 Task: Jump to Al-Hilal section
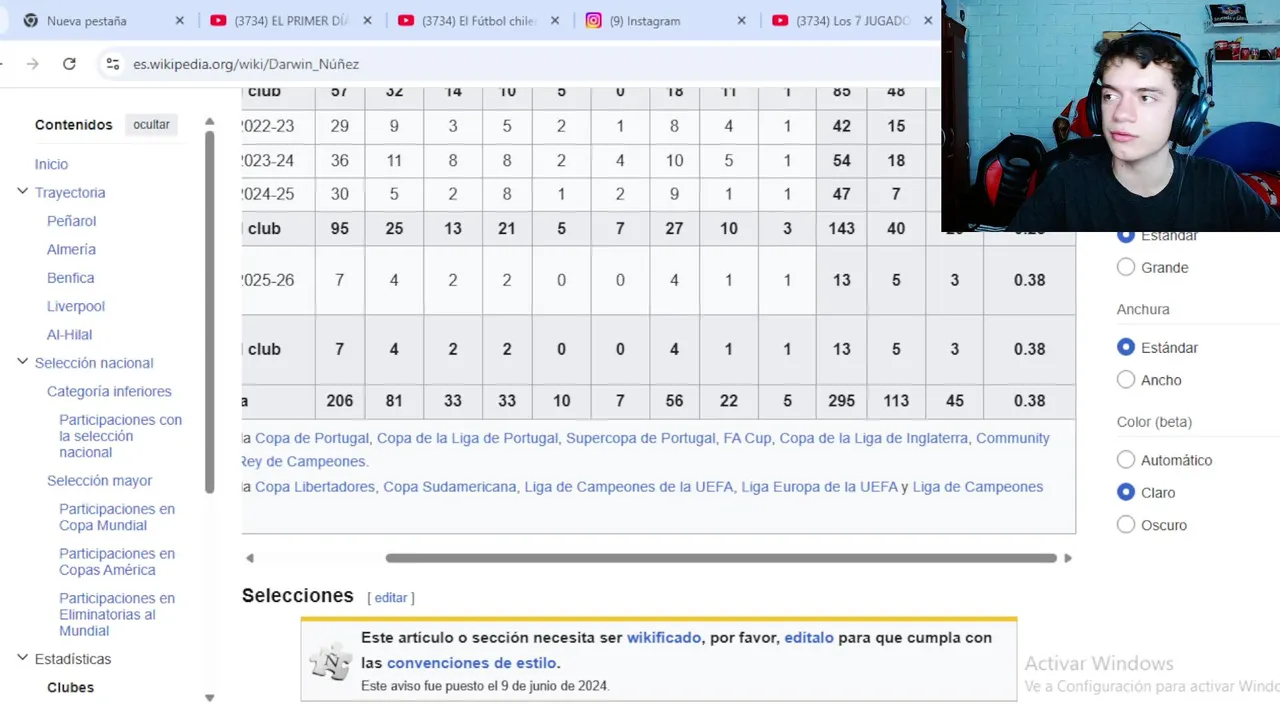pyautogui.click(x=69, y=335)
